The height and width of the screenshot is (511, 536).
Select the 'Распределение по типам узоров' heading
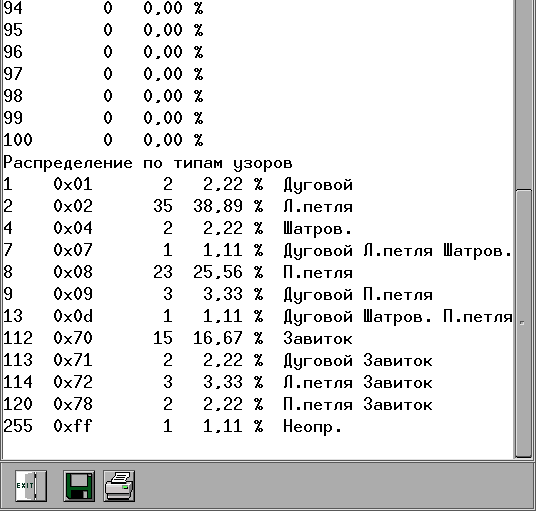coord(148,163)
